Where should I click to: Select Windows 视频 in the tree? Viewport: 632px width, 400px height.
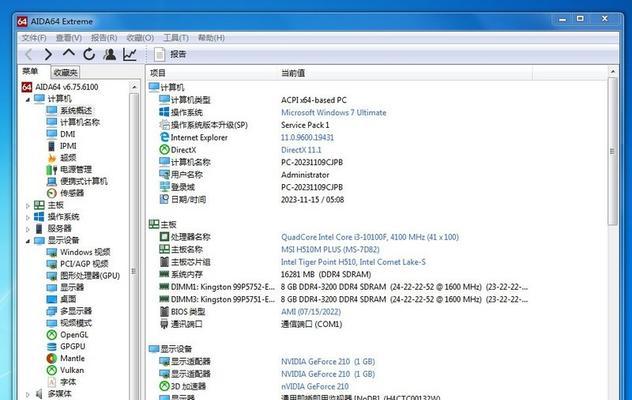coord(85,252)
